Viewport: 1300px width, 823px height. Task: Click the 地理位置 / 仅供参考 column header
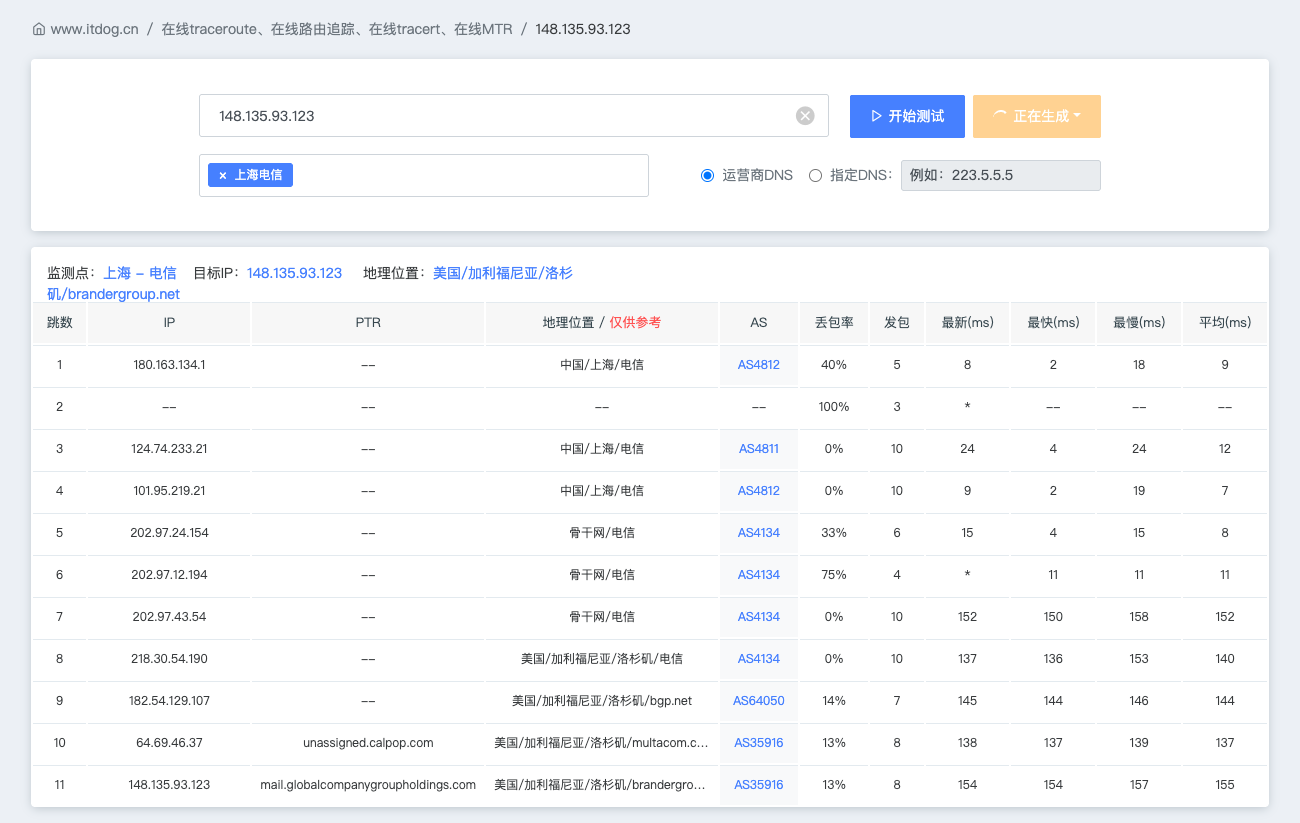(x=602, y=323)
